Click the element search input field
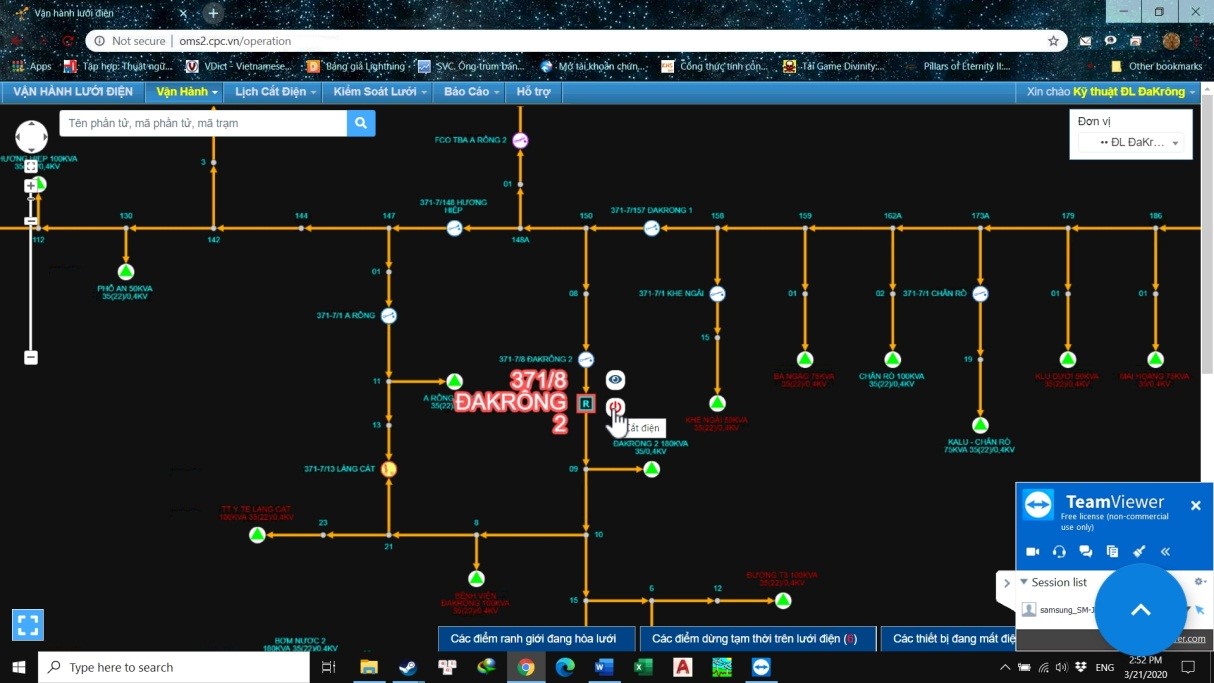This screenshot has width=1214, height=683. point(204,123)
